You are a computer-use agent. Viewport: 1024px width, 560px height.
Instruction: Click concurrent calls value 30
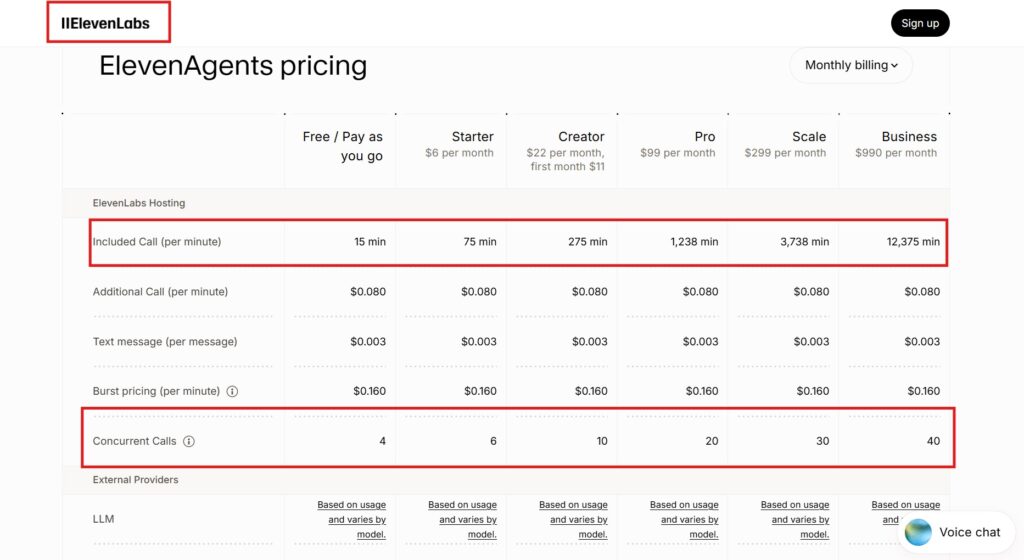click(823, 441)
